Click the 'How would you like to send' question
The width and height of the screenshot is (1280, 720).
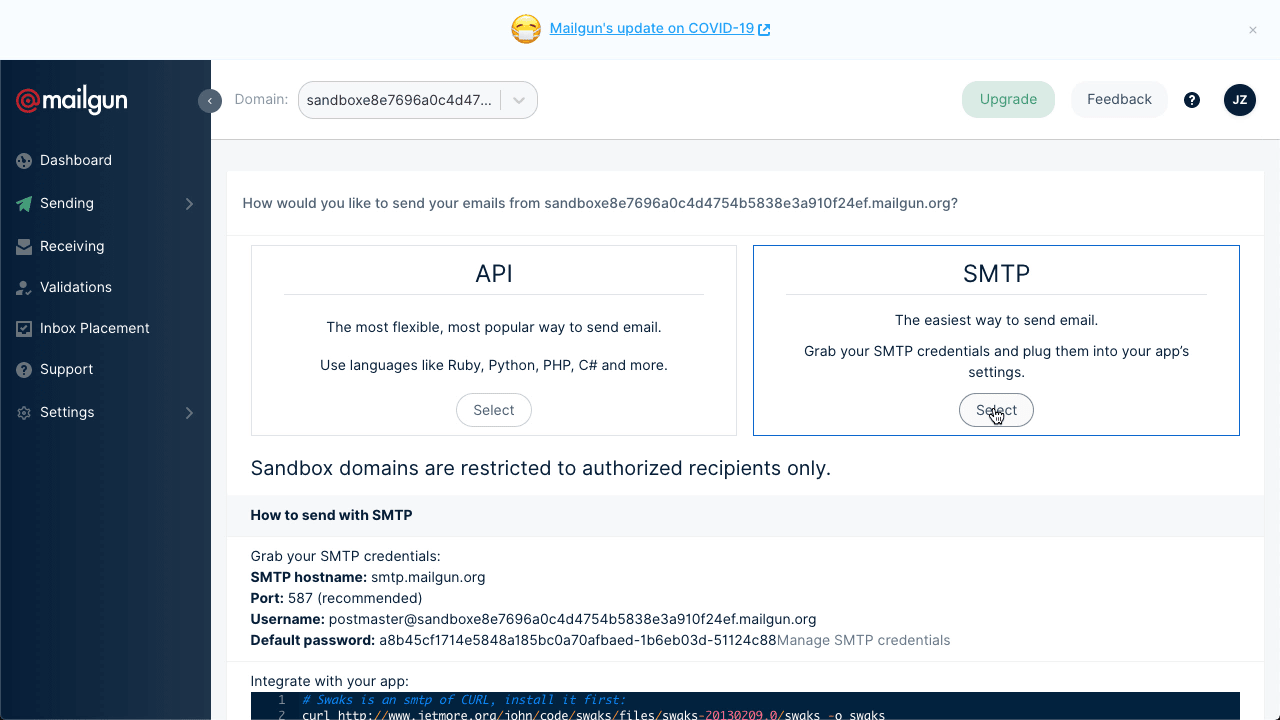click(600, 203)
